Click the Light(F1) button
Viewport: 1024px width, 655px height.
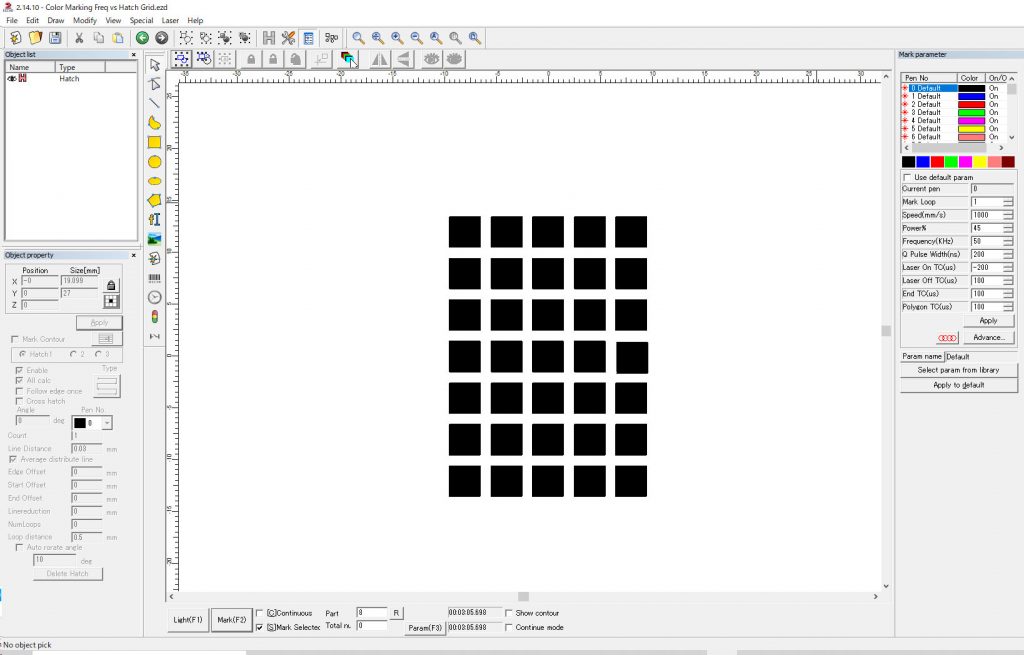coord(188,620)
